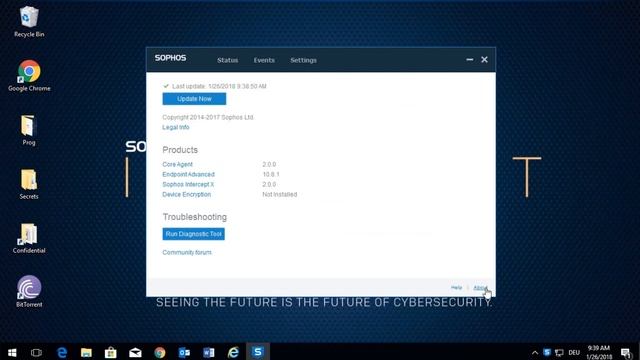
Task: Open File Explorer from the taskbar
Action: pyautogui.click(x=86, y=352)
